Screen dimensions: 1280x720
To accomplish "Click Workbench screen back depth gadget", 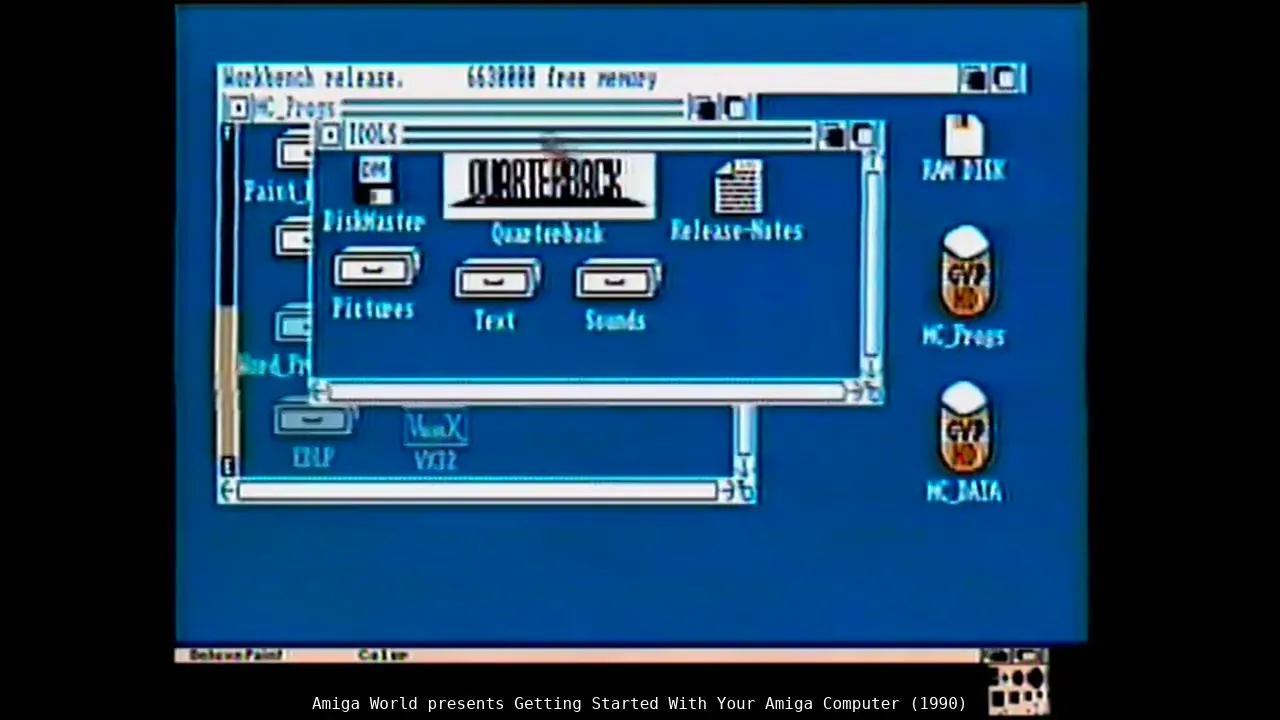I will (973, 79).
